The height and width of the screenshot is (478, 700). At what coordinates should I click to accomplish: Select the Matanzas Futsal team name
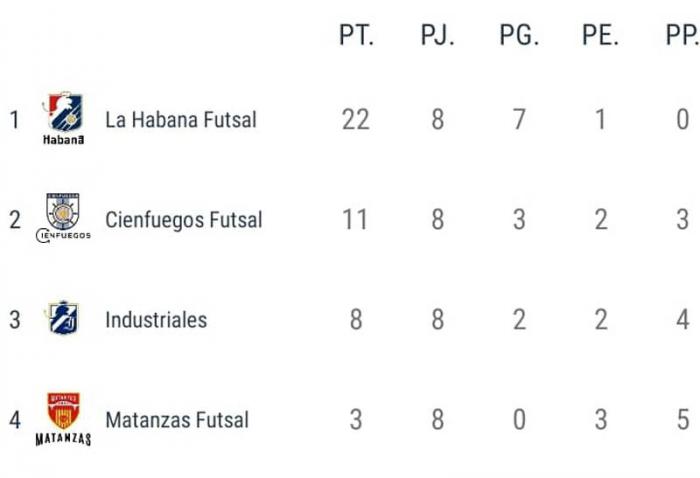pyautogui.click(x=177, y=420)
